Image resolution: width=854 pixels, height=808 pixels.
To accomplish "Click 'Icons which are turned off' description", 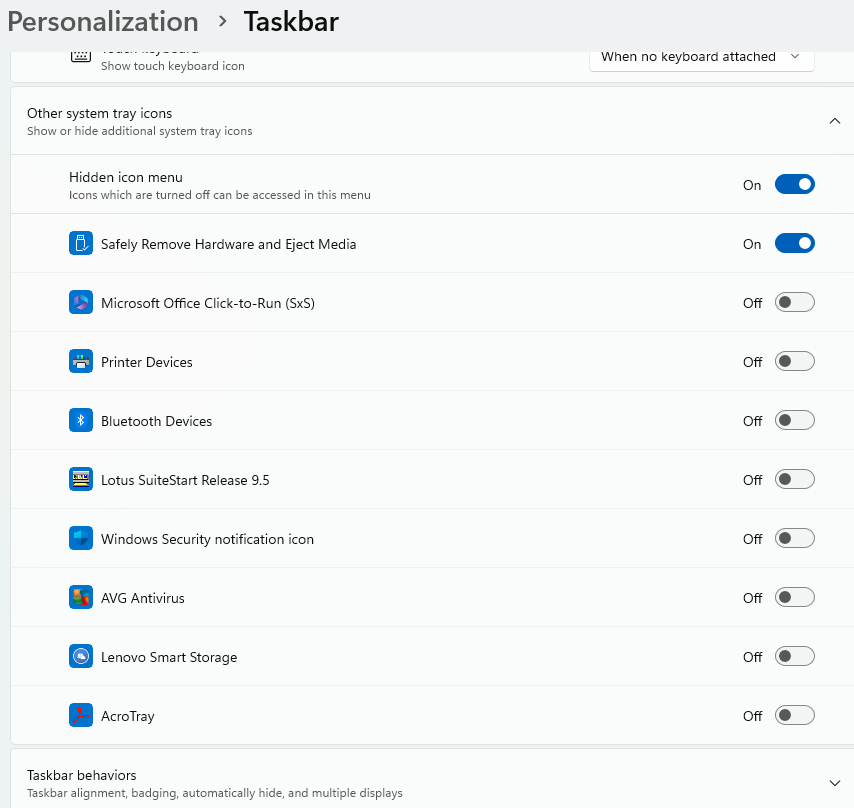I will pyautogui.click(x=220, y=195).
